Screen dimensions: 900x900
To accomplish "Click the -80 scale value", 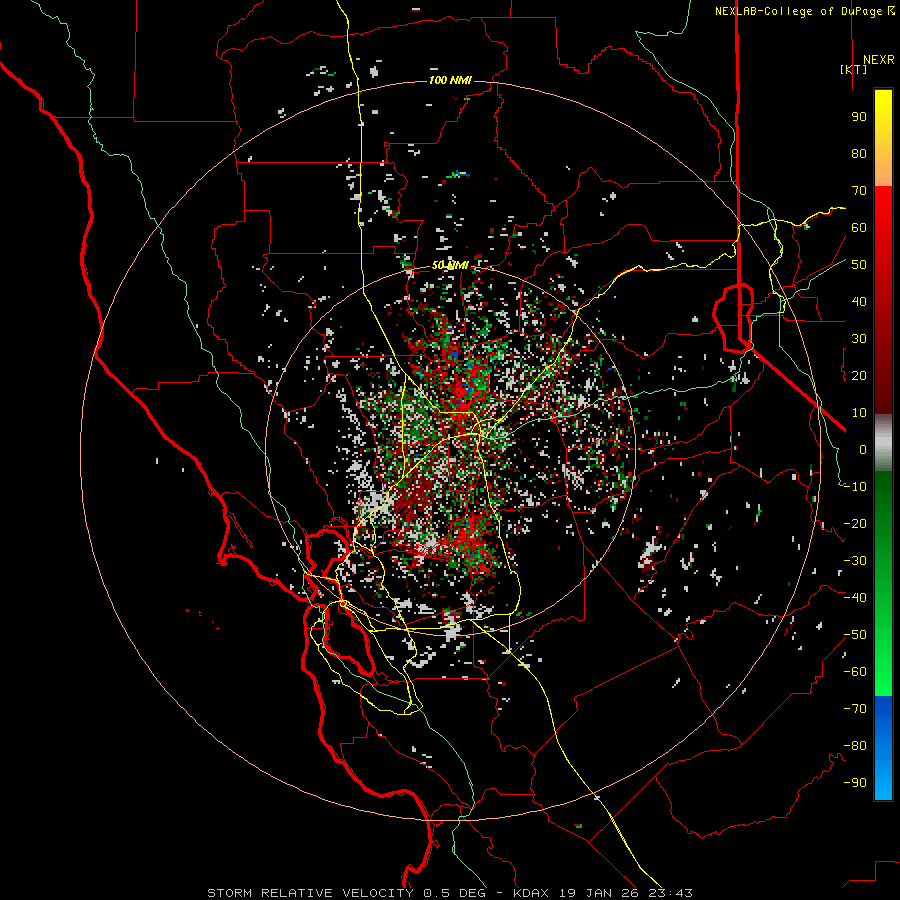I will point(855,746).
